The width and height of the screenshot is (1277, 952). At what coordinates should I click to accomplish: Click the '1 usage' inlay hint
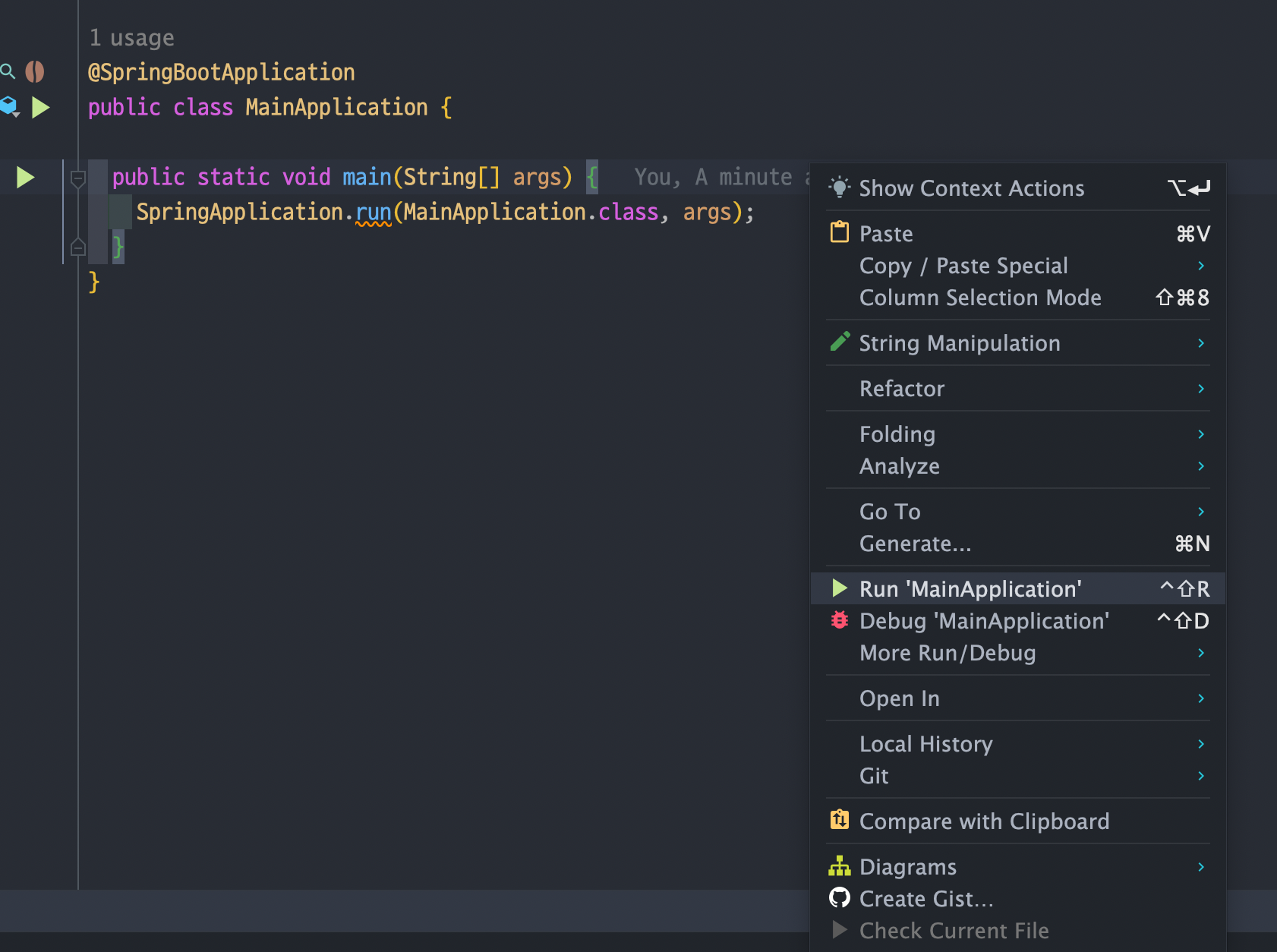point(131,38)
